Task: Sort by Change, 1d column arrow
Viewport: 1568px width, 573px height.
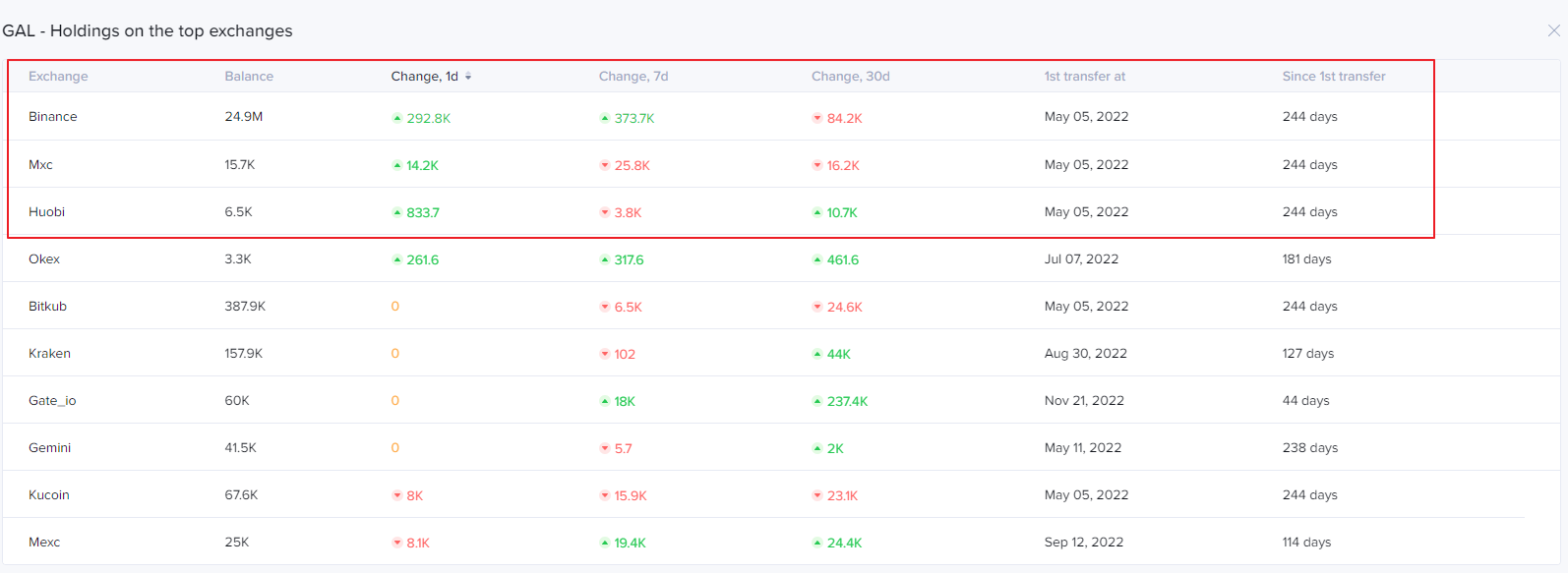Action: coord(468,76)
